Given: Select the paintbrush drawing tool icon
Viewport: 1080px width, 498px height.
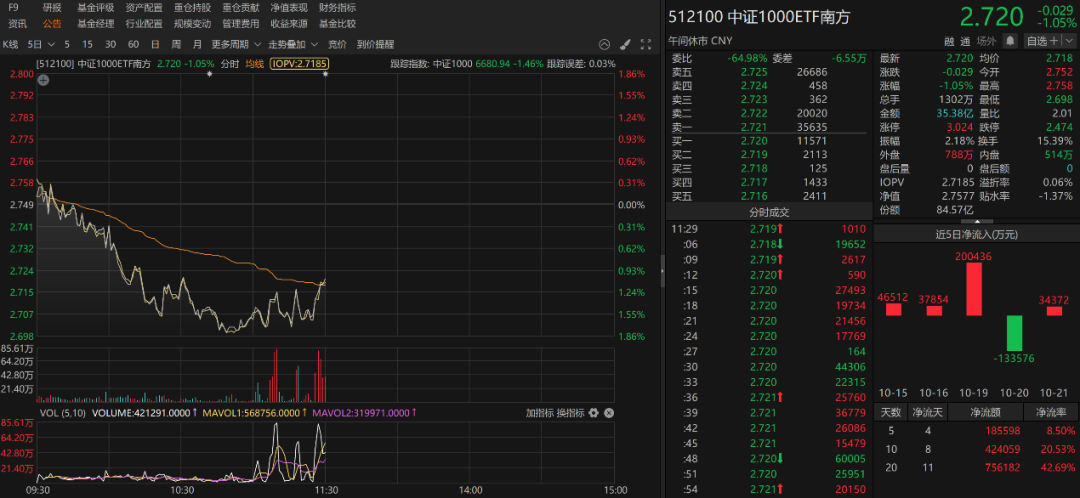Looking at the screenshot, I should pyautogui.click(x=625, y=44).
